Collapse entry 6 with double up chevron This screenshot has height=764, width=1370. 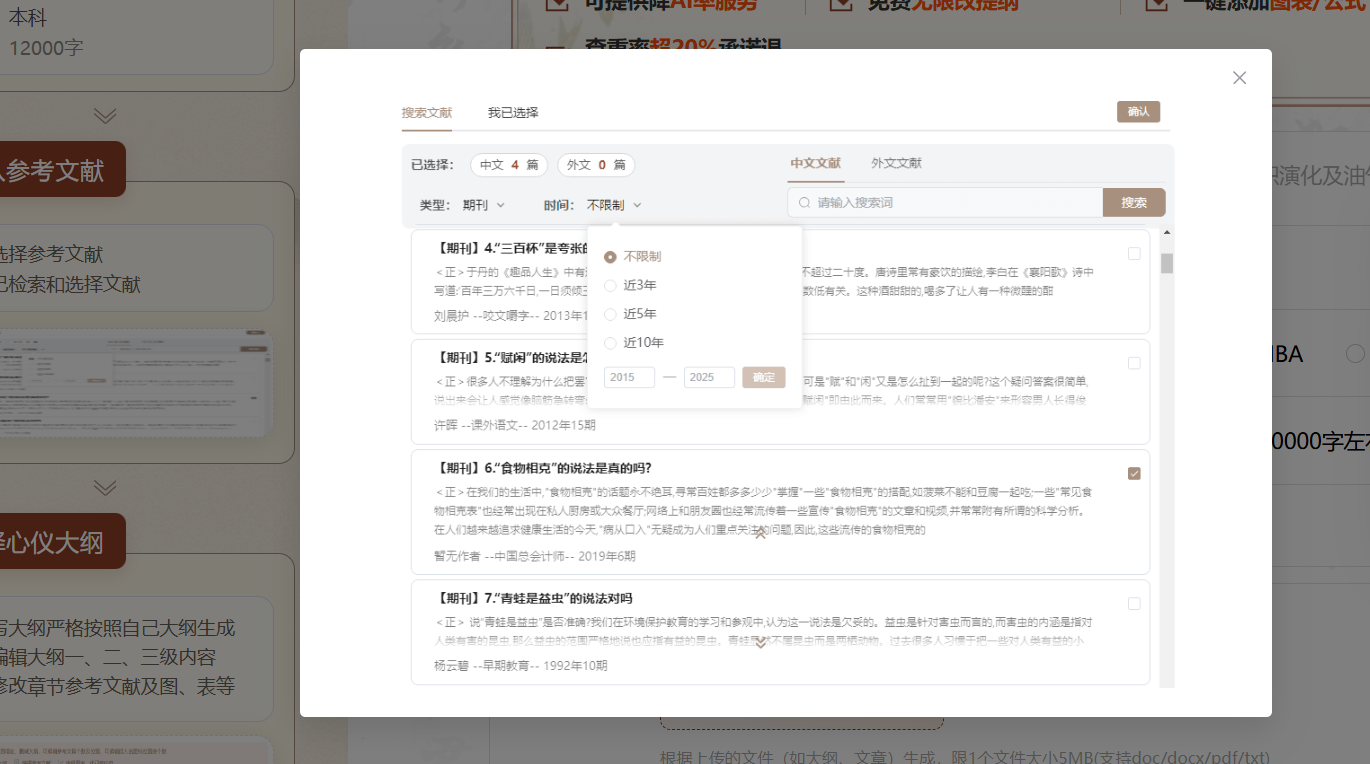[x=760, y=534]
